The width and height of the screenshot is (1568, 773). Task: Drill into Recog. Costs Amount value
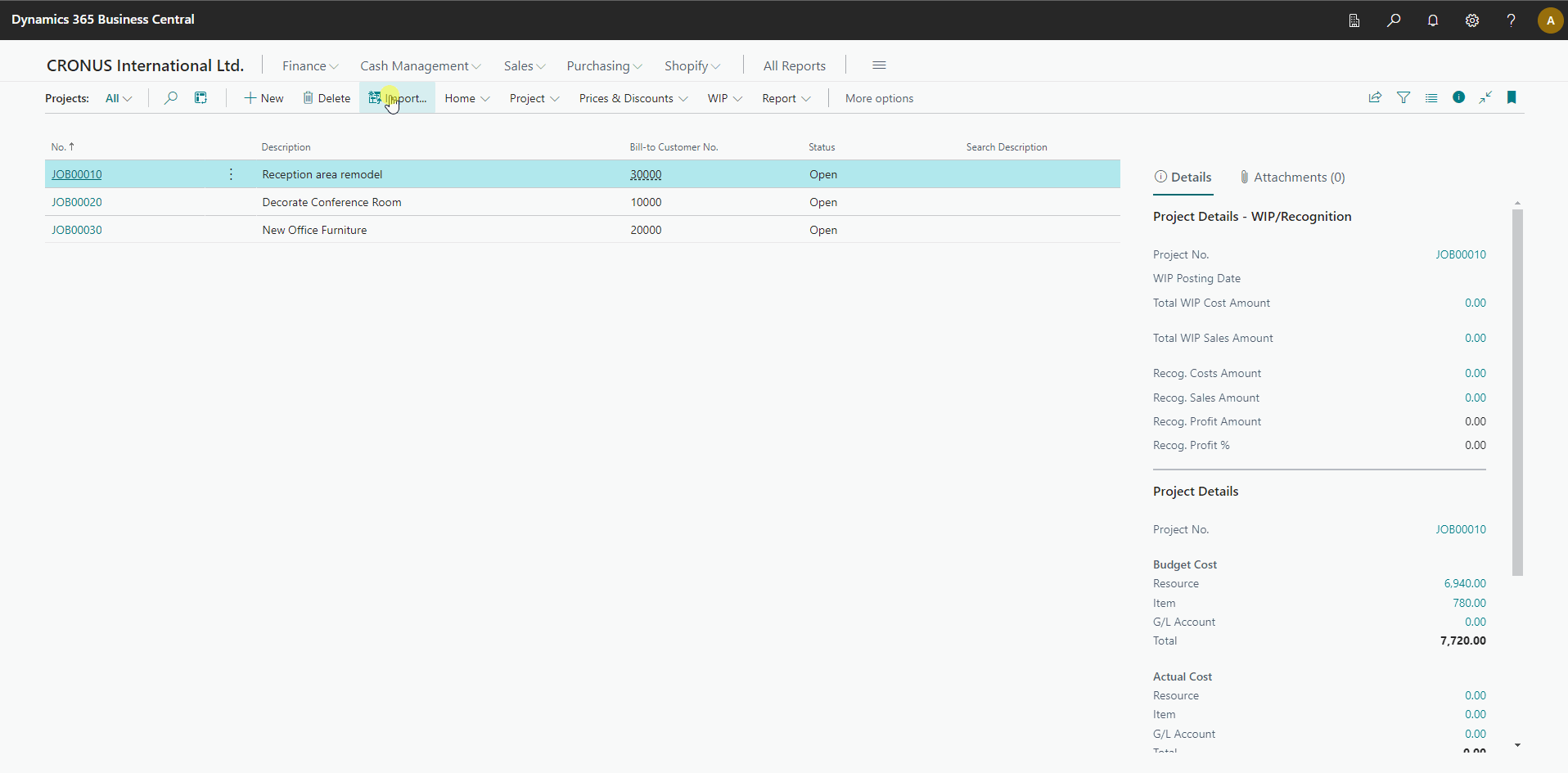1475,373
